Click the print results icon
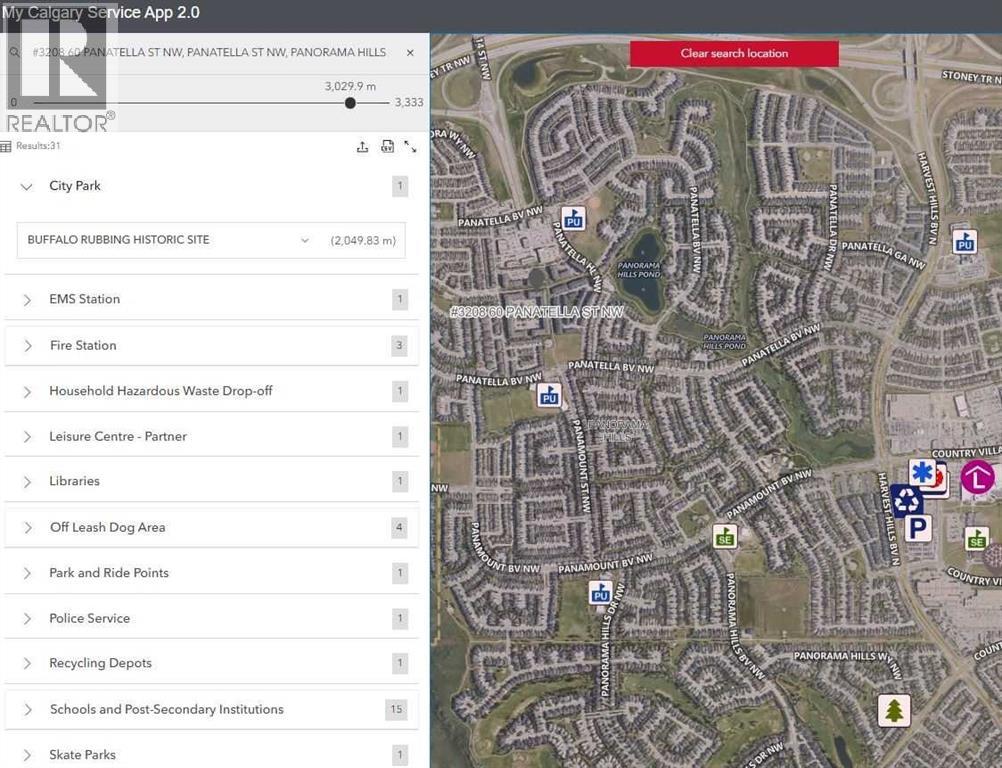Viewport: 1002px width, 768px height. click(x=387, y=147)
